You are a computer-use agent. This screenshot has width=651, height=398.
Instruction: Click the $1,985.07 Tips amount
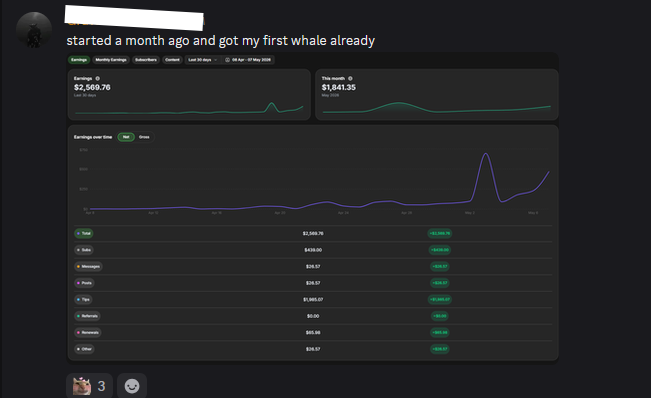pyautogui.click(x=313, y=299)
